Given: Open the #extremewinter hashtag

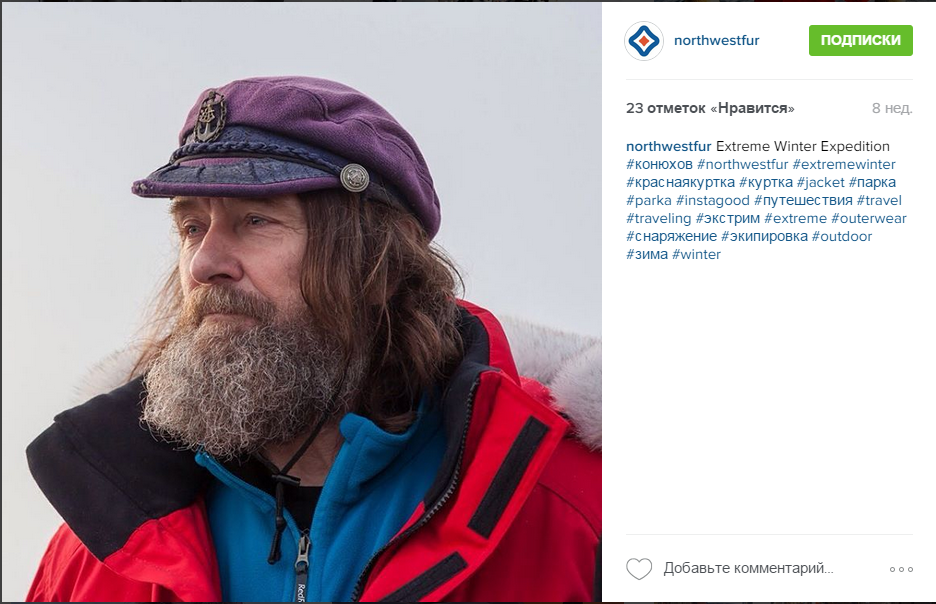Looking at the screenshot, I should tap(843, 164).
